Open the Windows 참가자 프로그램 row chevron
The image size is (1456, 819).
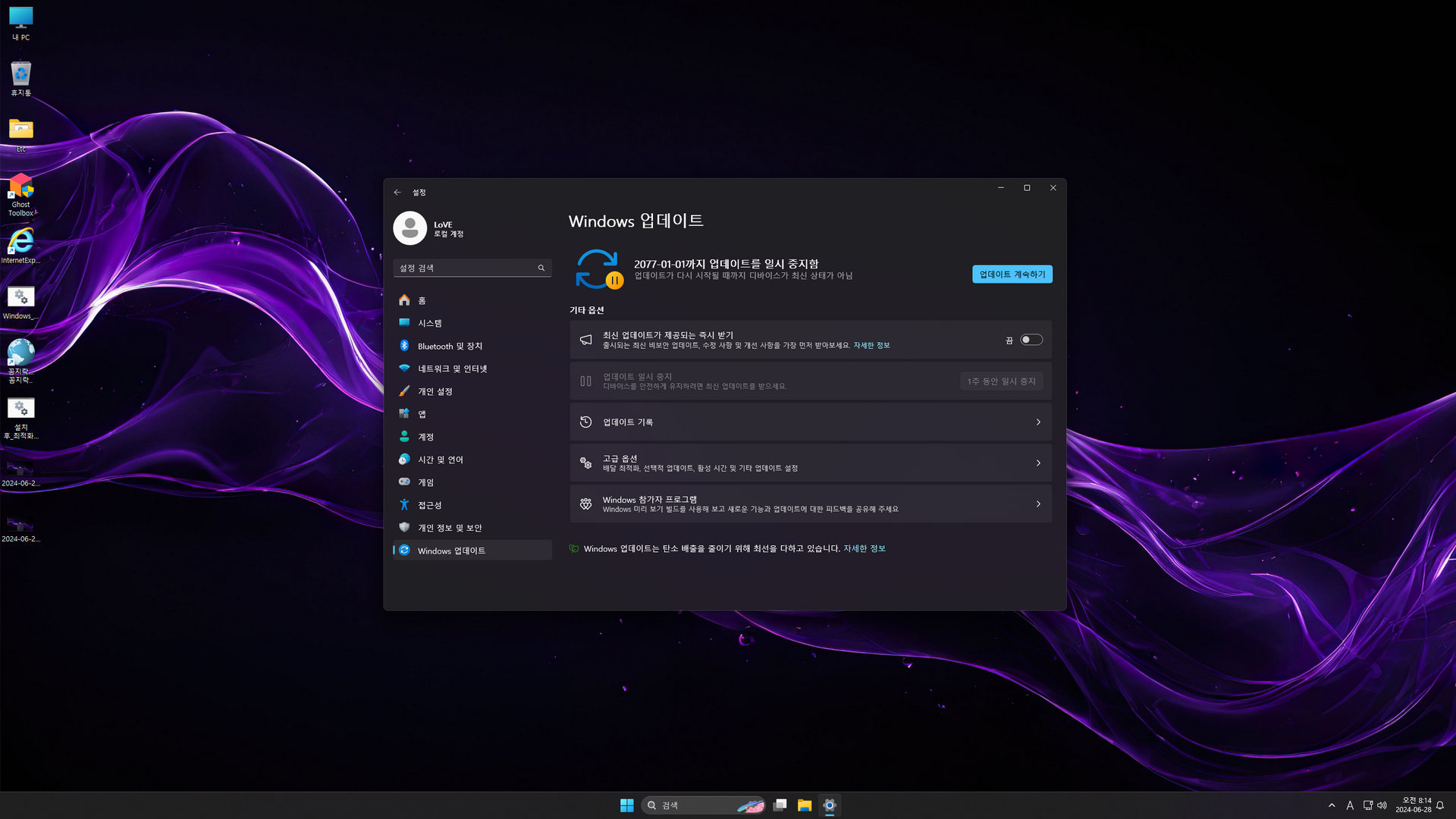1038,504
